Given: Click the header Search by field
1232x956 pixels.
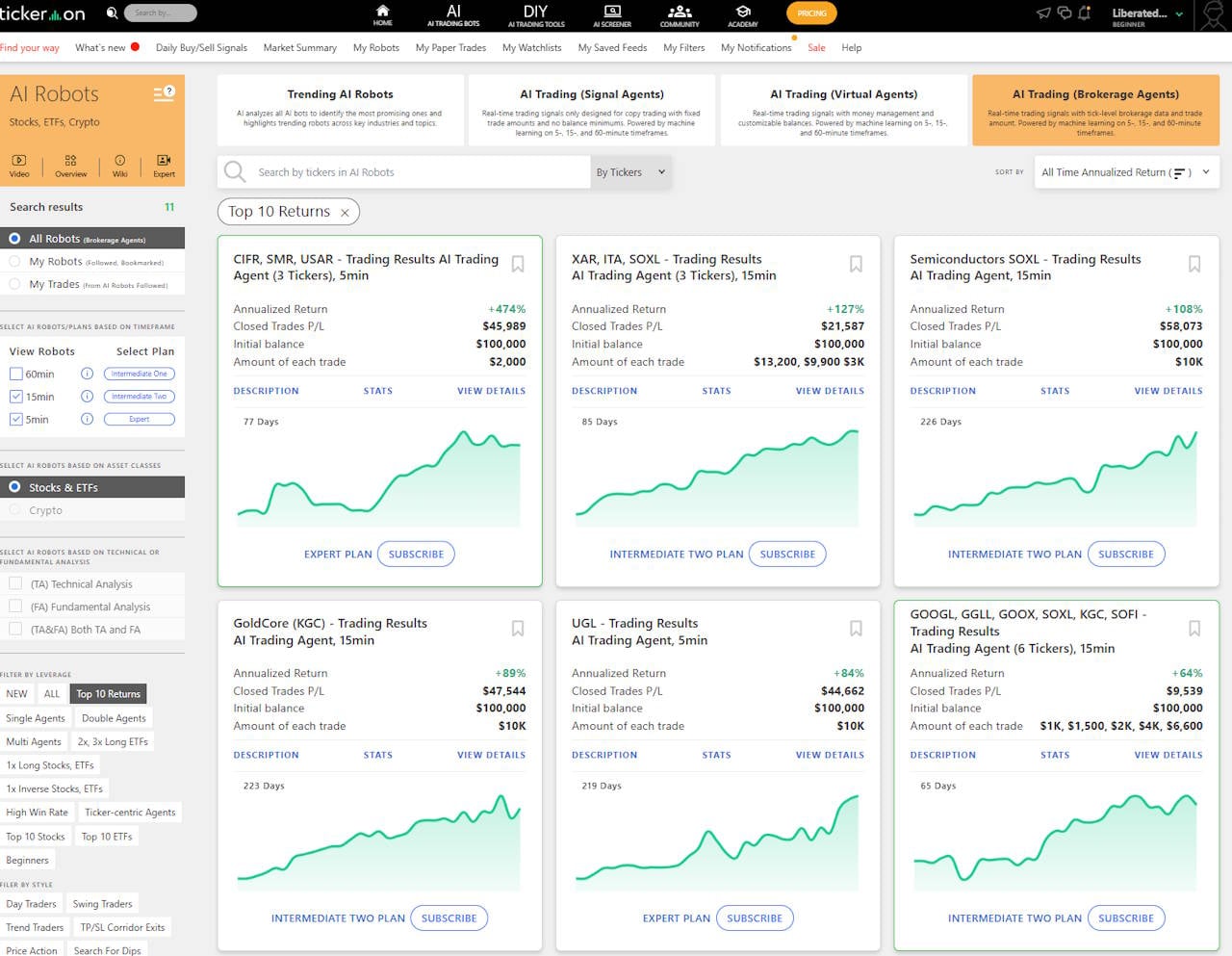Looking at the screenshot, I should click(x=161, y=13).
